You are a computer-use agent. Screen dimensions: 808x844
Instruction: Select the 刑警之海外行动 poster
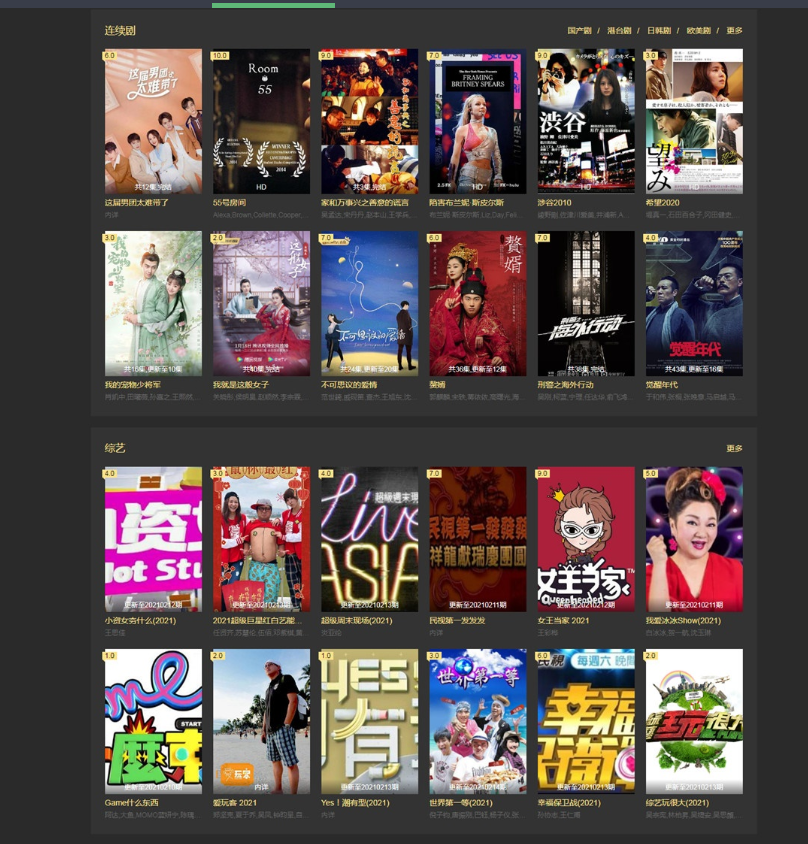586,303
